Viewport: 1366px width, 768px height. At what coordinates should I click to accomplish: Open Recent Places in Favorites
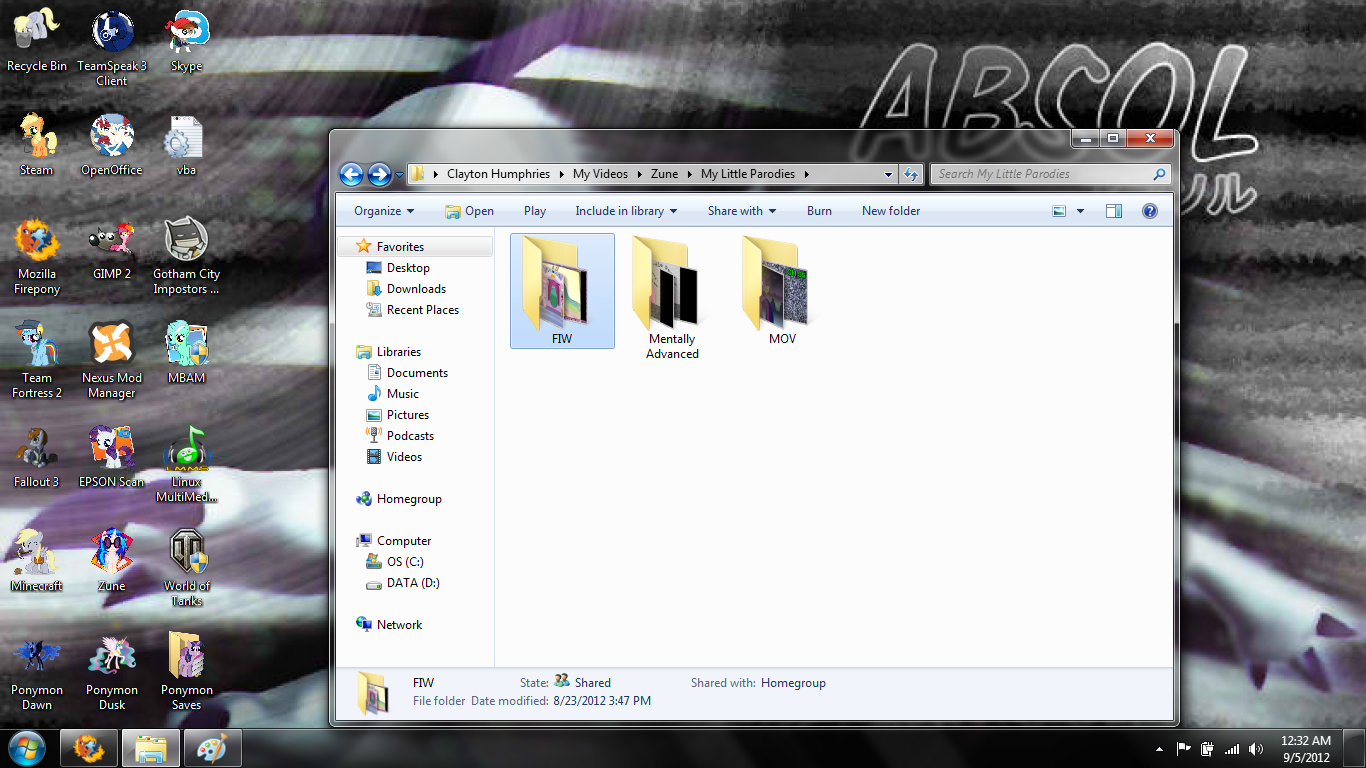coord(422,310)
